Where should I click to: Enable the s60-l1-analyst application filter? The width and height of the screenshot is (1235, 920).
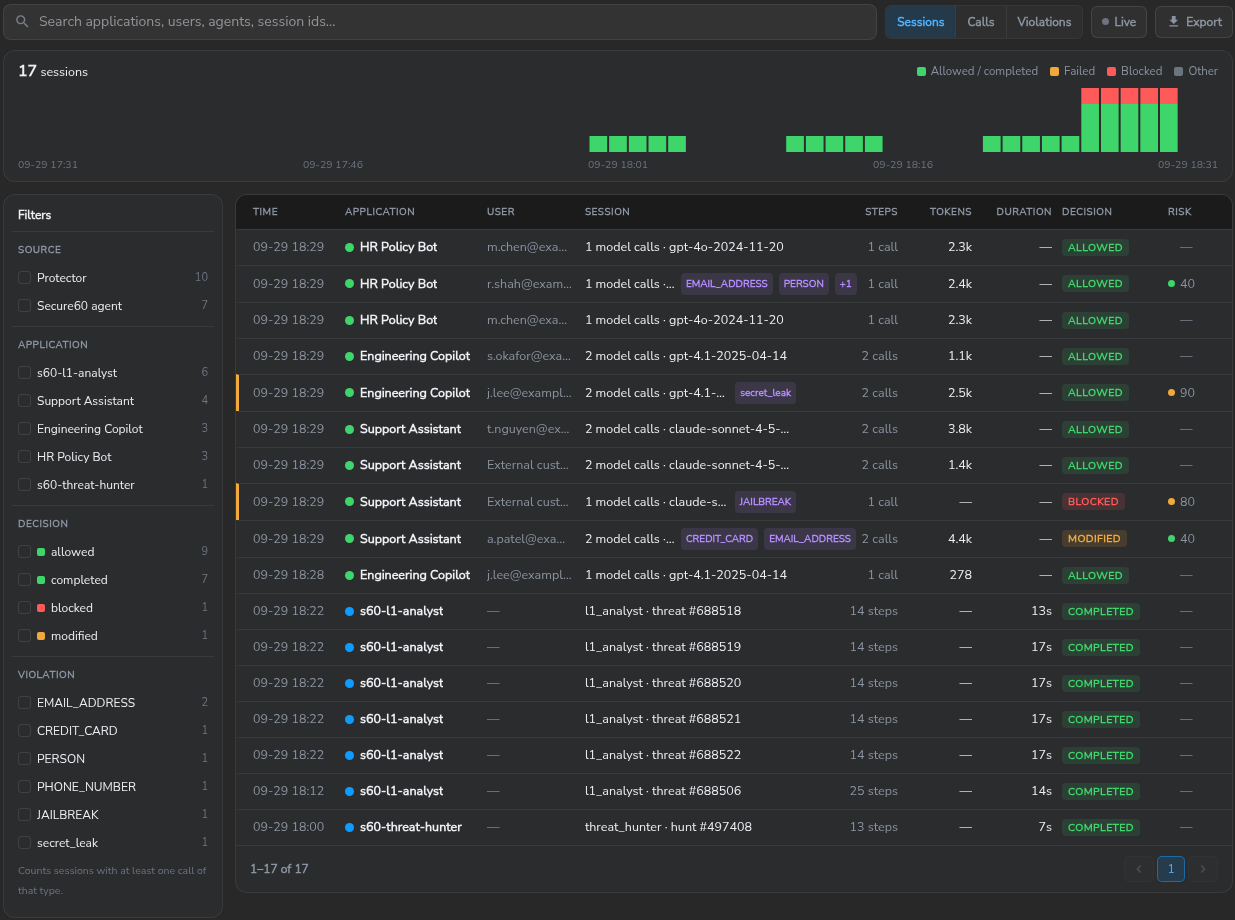[x=24, y=372]
